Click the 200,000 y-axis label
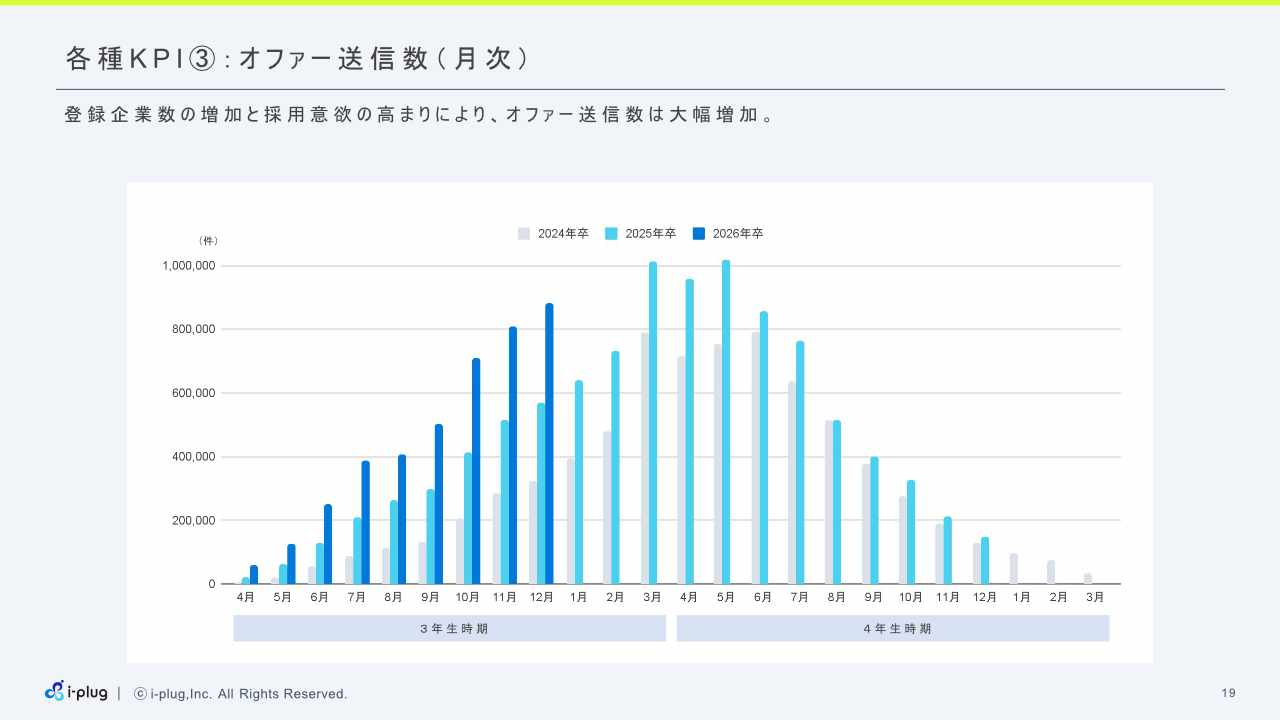Screen dimensions: 1280x720 point(194,520)
